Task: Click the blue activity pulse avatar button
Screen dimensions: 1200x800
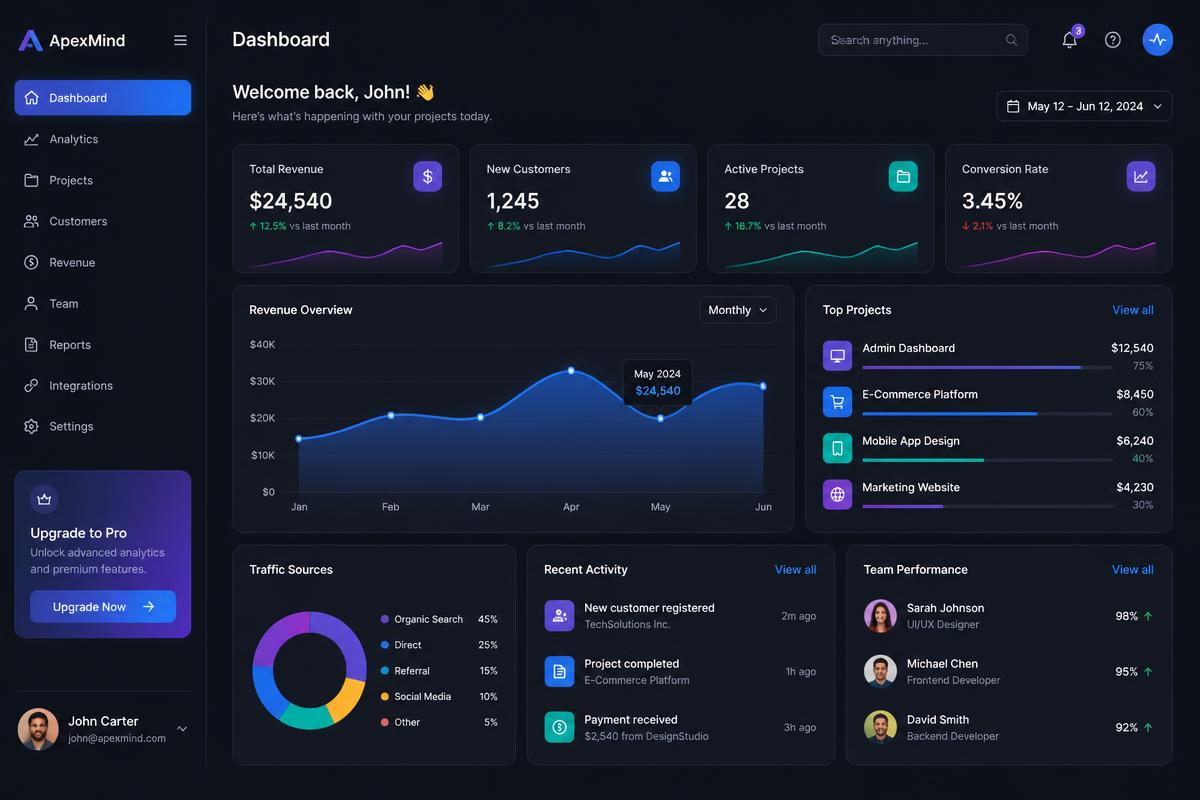Action: coord(1157,40)
